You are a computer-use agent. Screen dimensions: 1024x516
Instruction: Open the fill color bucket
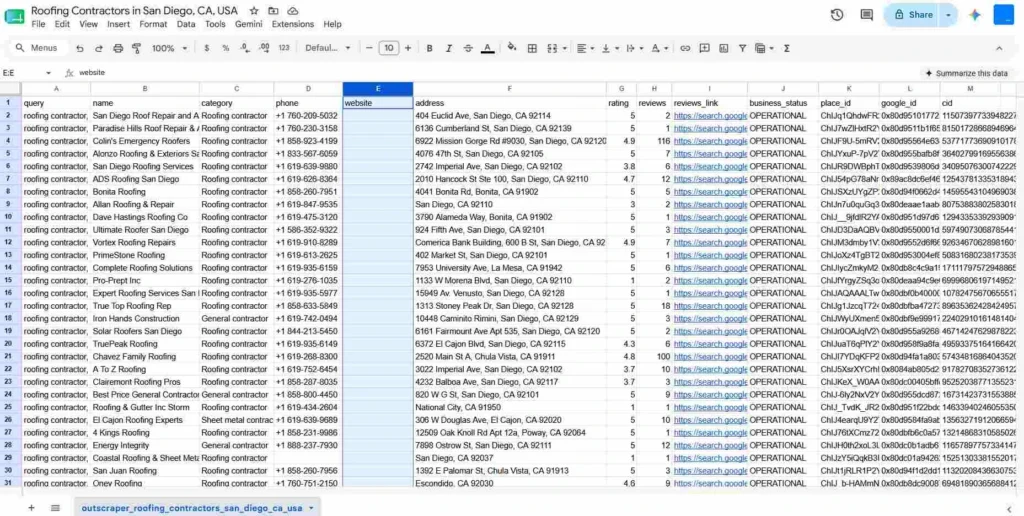point(512,48)
